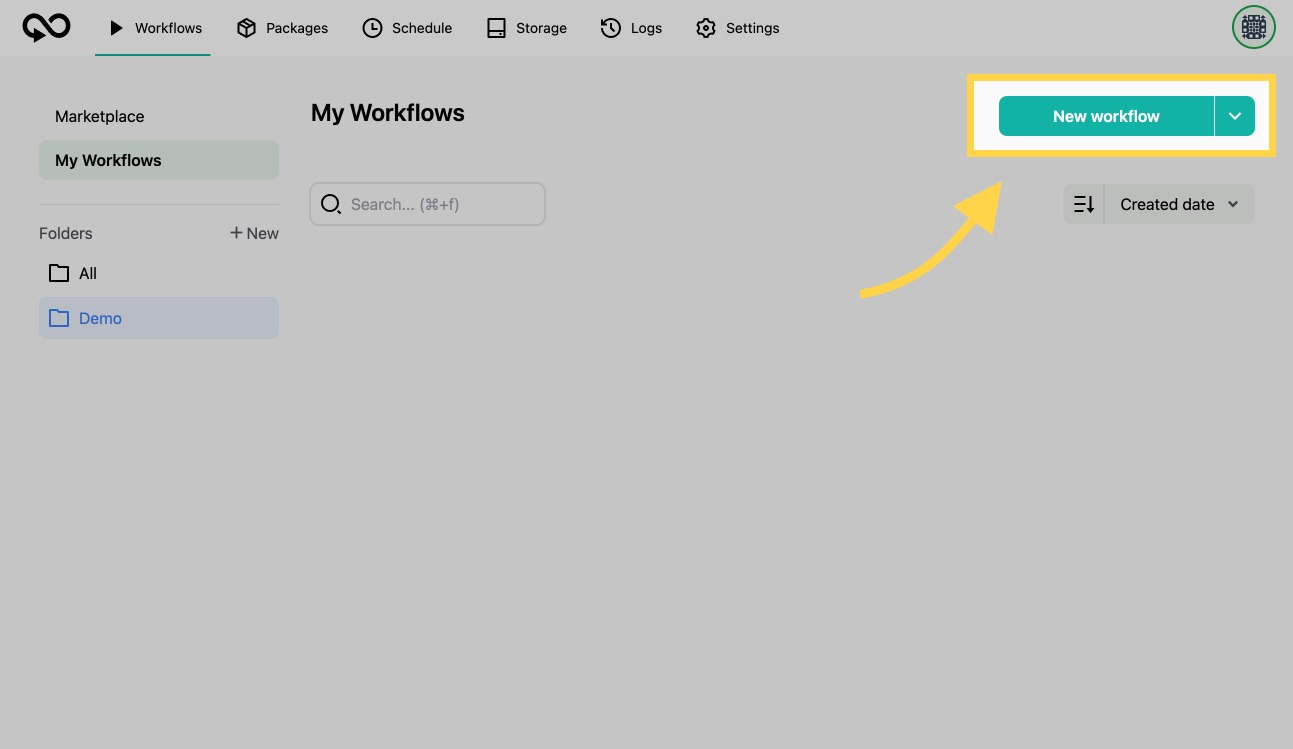Viewport: 1293px width, 749px height.
Task: Expand the New workflow dropdown arrow
Action: 1235,116
